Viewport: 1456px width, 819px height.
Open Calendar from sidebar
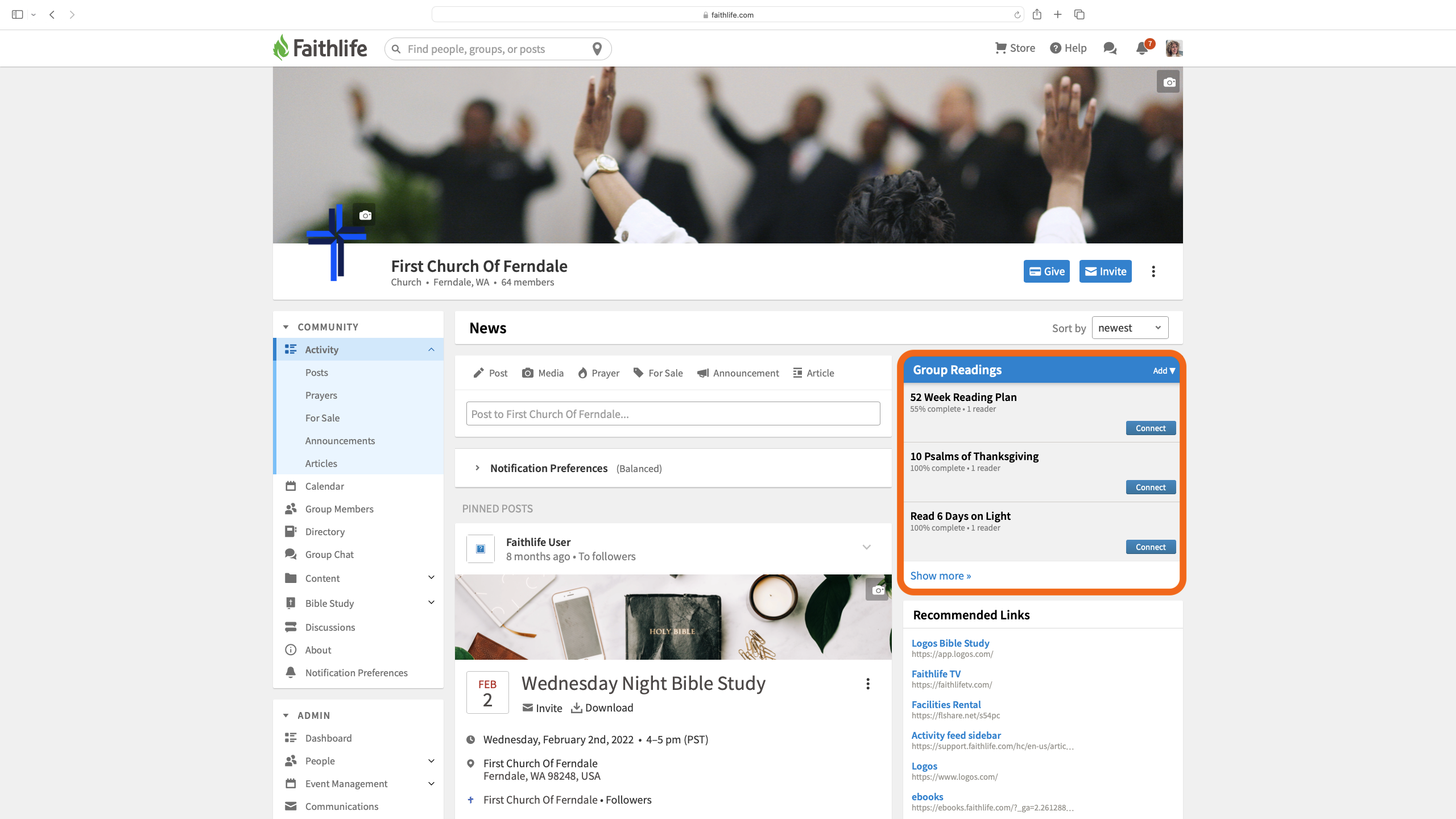click(325, 486)
